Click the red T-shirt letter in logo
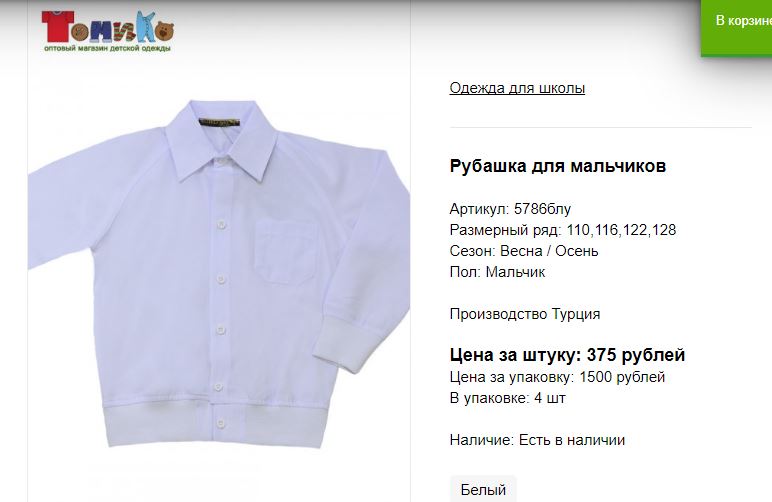The width and height of the screenshot is (772, 502). coord(57,27)
